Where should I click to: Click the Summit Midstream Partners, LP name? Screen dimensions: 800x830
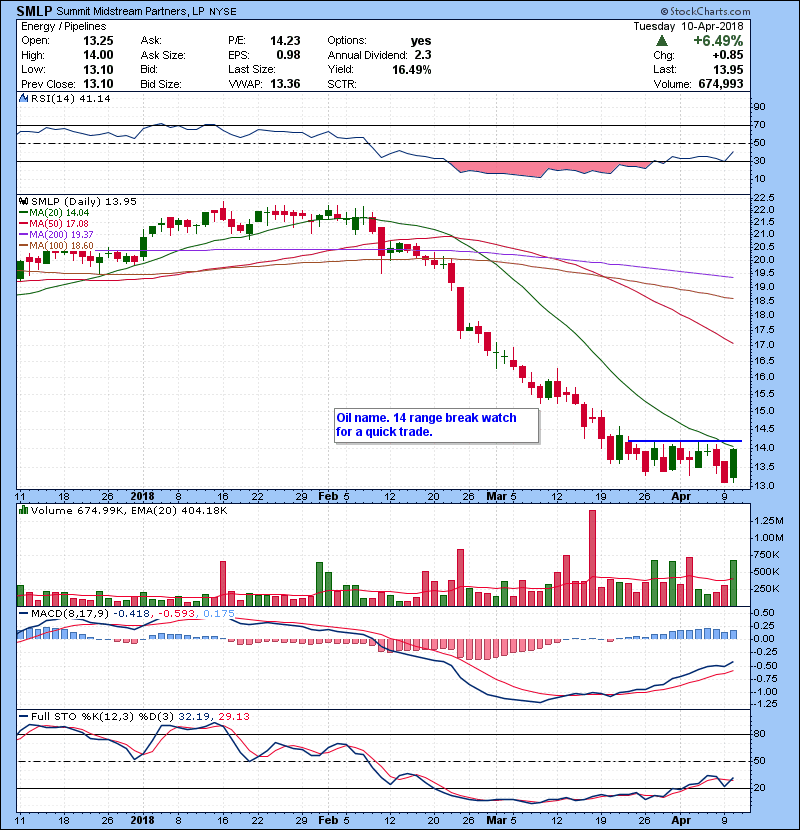coord(130,11)
